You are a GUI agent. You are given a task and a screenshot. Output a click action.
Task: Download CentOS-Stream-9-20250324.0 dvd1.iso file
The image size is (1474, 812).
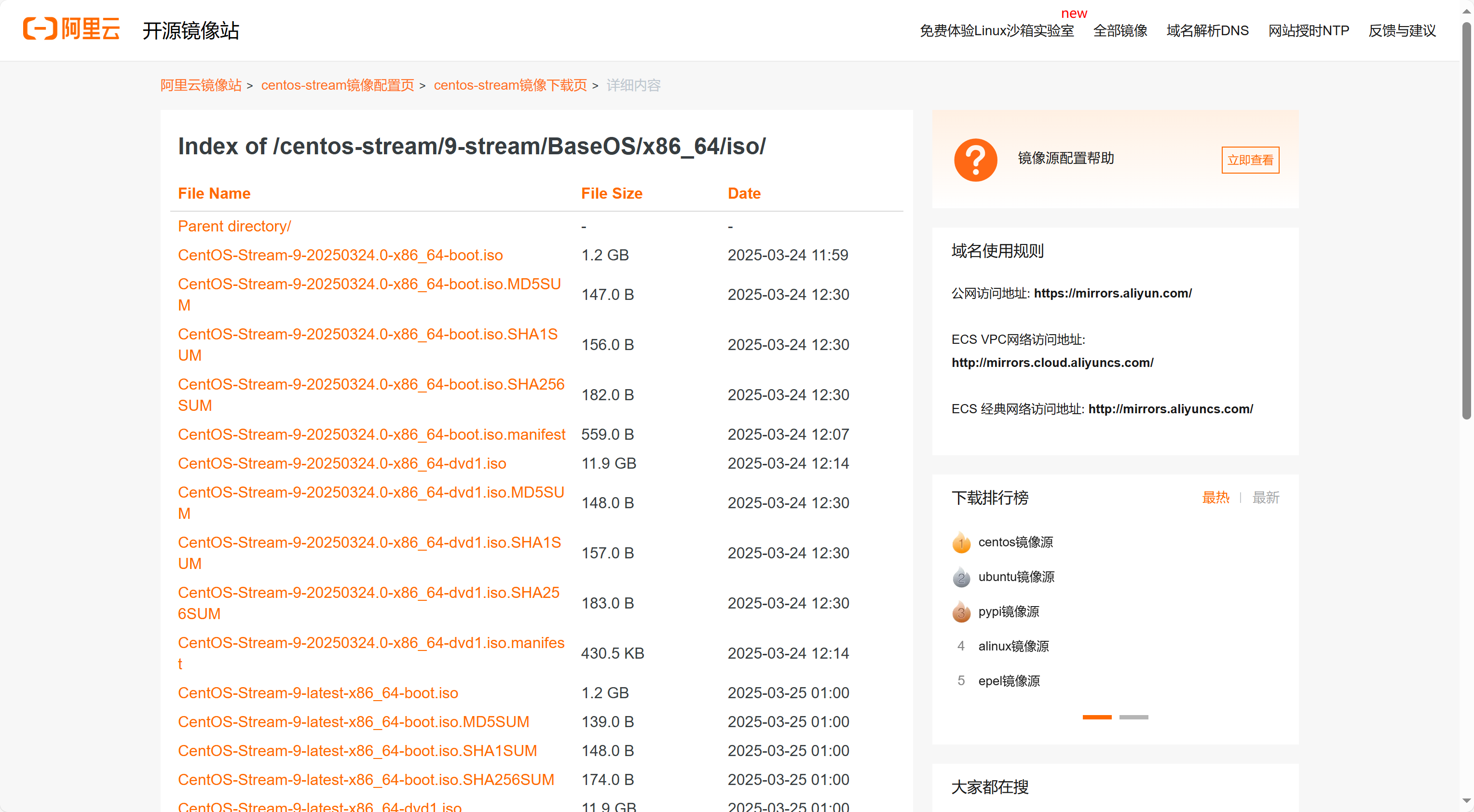coord(341,463)
